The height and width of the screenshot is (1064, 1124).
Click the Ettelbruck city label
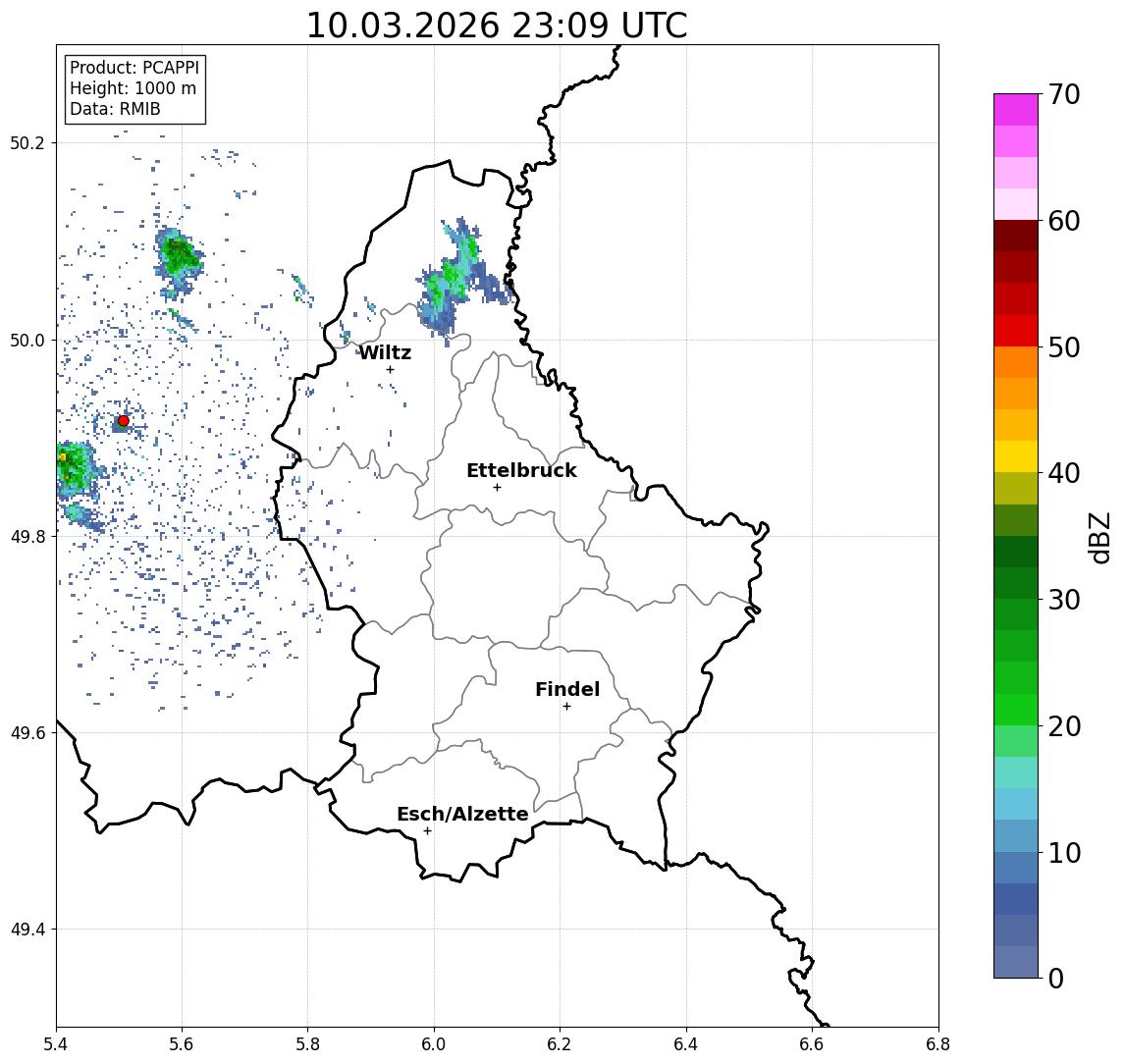pyautogui.click(x=521, y=470)
